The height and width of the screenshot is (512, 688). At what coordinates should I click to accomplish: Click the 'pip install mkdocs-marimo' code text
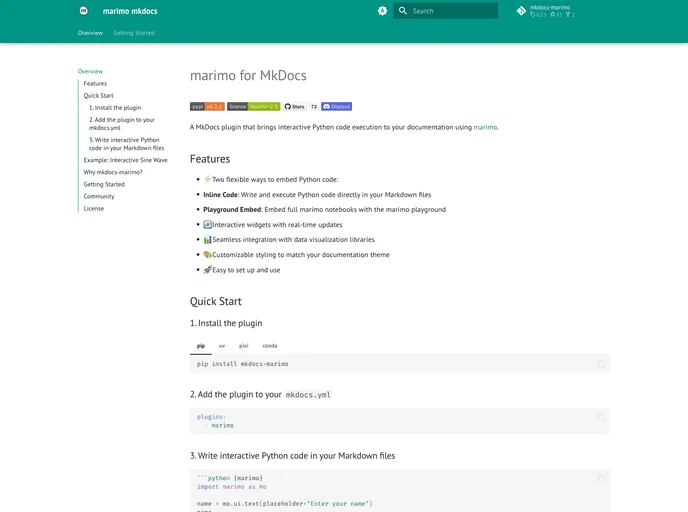pos(243,364)
